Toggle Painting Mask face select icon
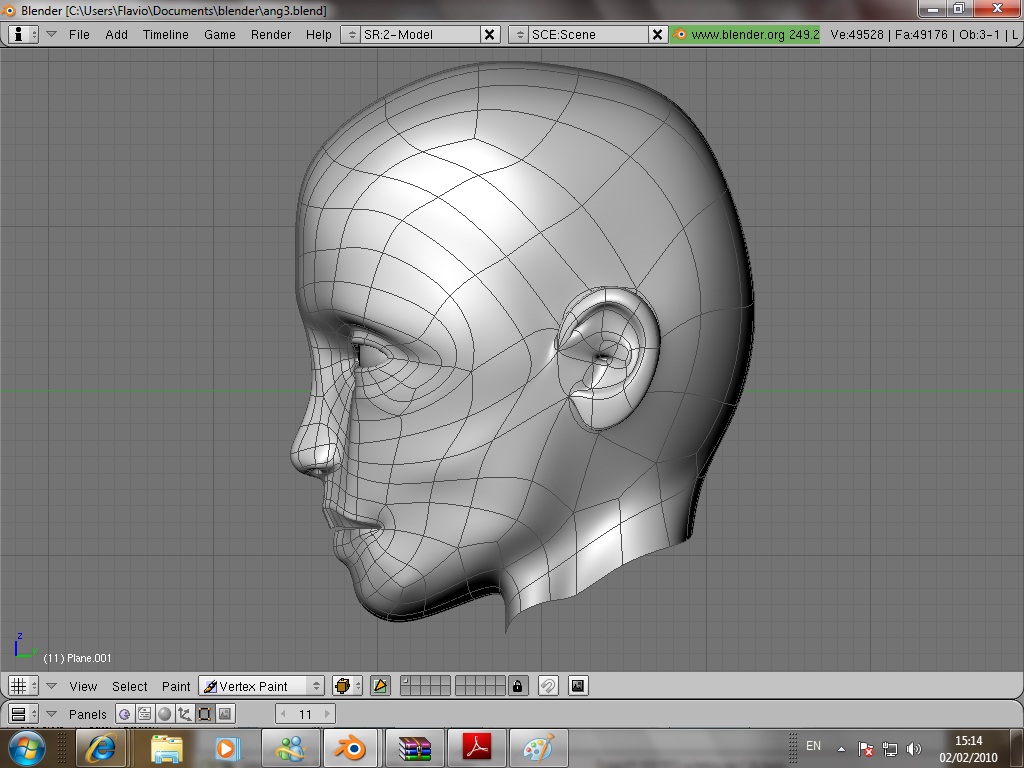 (380, 686)
